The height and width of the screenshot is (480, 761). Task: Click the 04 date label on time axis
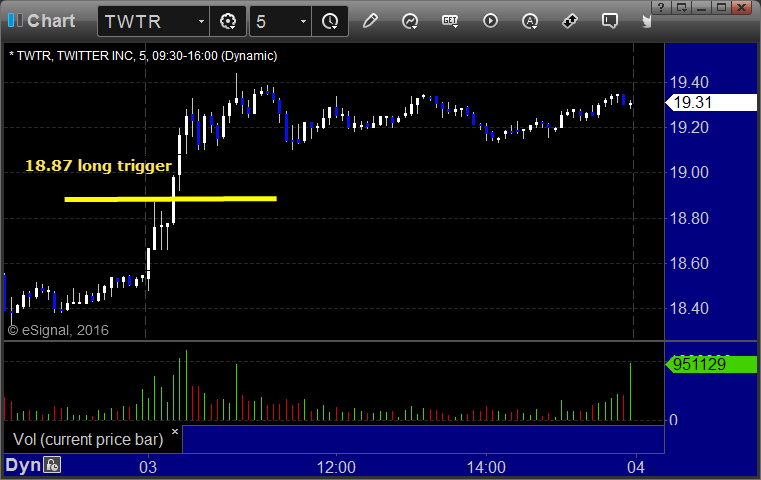636,467
